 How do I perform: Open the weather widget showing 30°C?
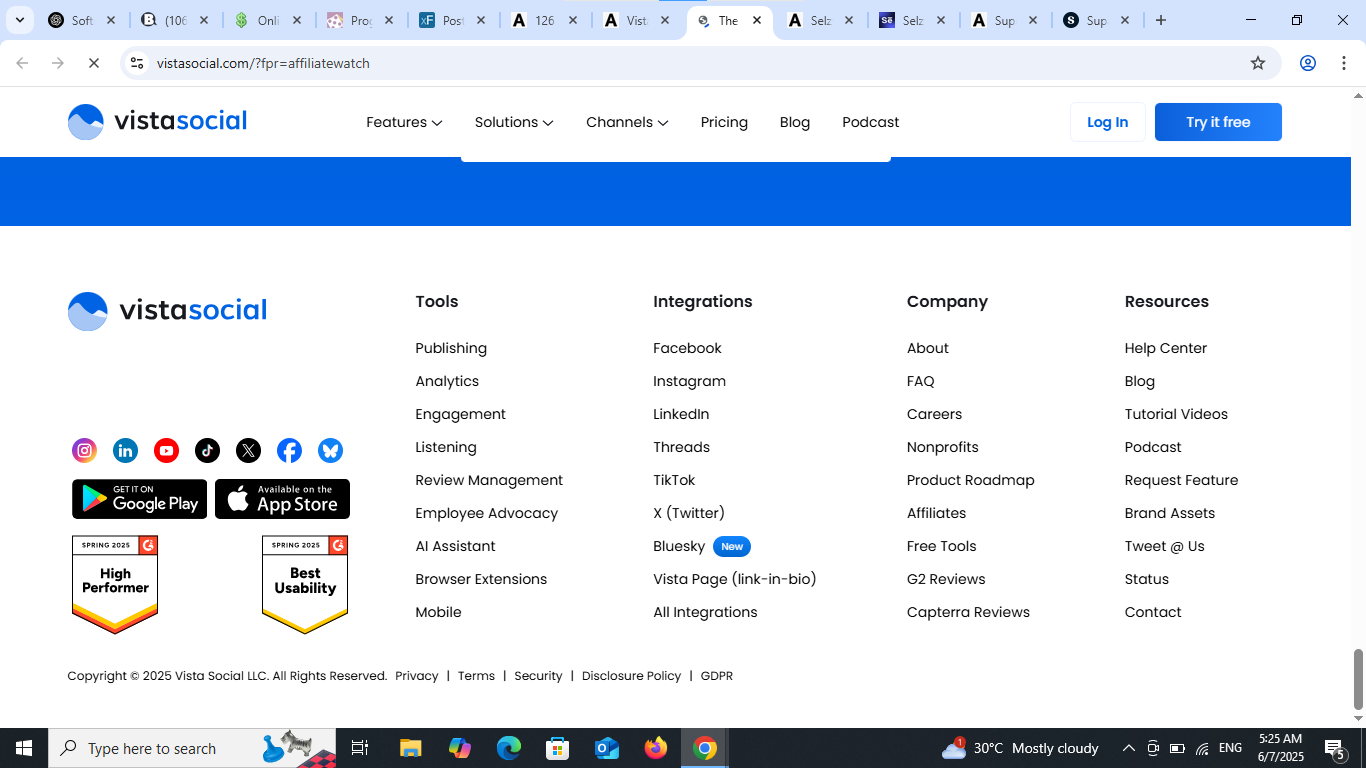[1020, 748]
